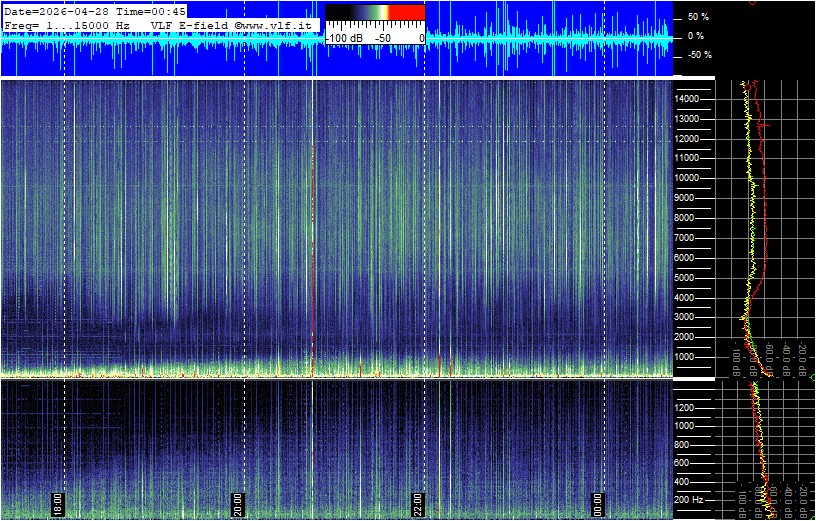Viewport: 816px width, 521px height.
Task: Click the 18:00 time marker label
Action: 58,504
